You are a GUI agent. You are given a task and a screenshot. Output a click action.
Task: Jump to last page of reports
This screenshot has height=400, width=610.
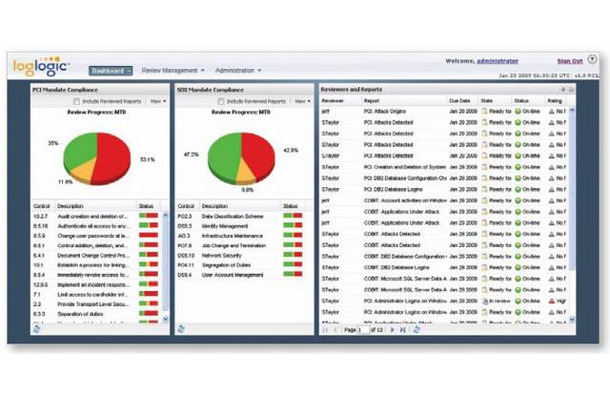pos(403,330)
